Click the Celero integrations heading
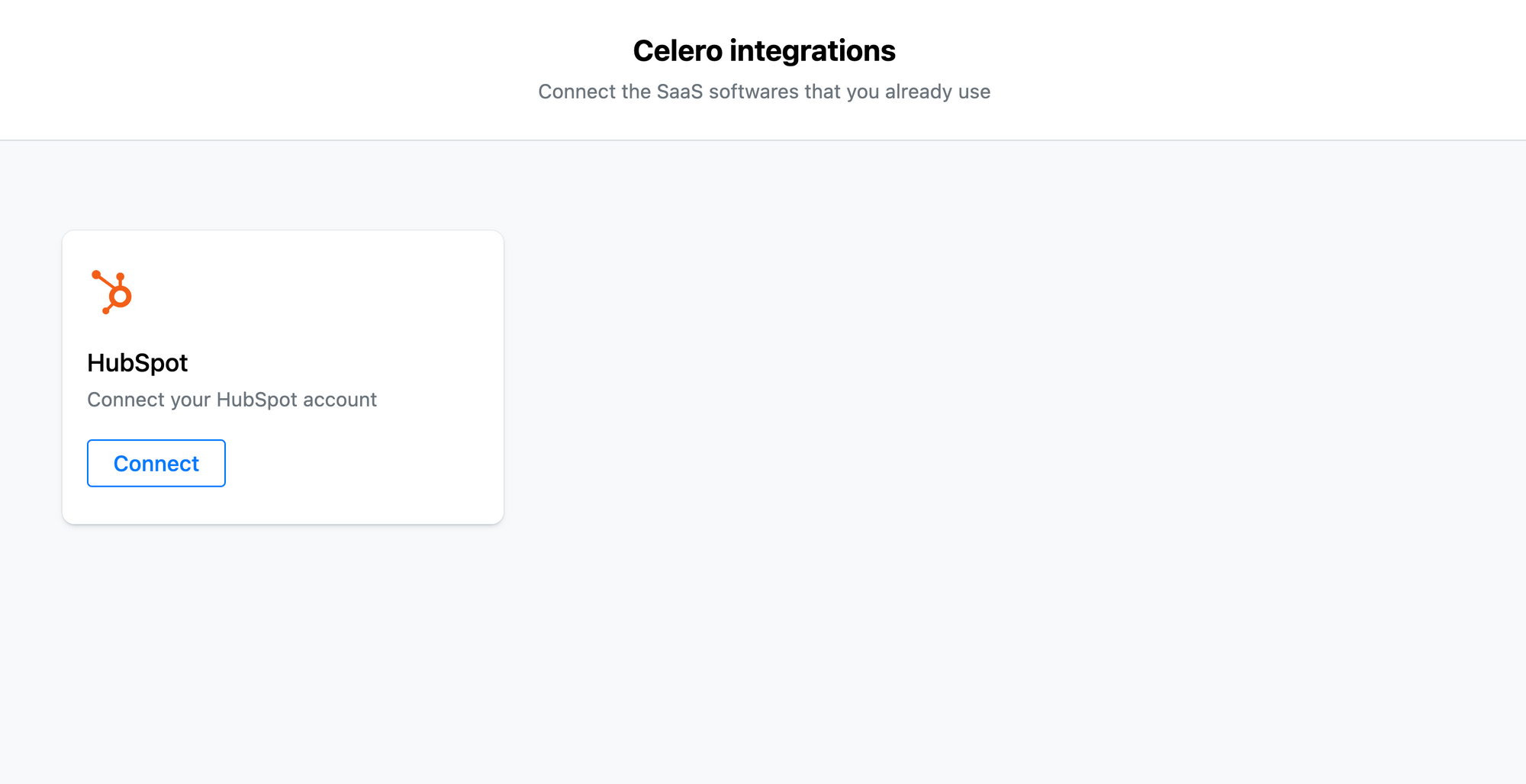Image resolution: width=1526 pixels, height=784 pixels. [763, 50]
